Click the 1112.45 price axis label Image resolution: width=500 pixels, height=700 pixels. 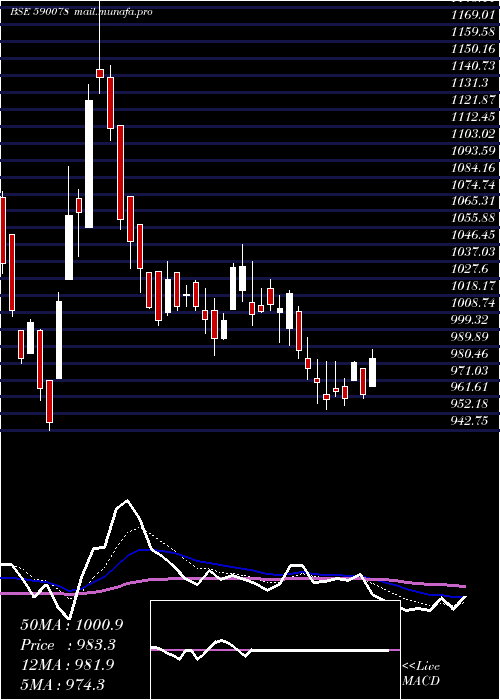point(473,117)
